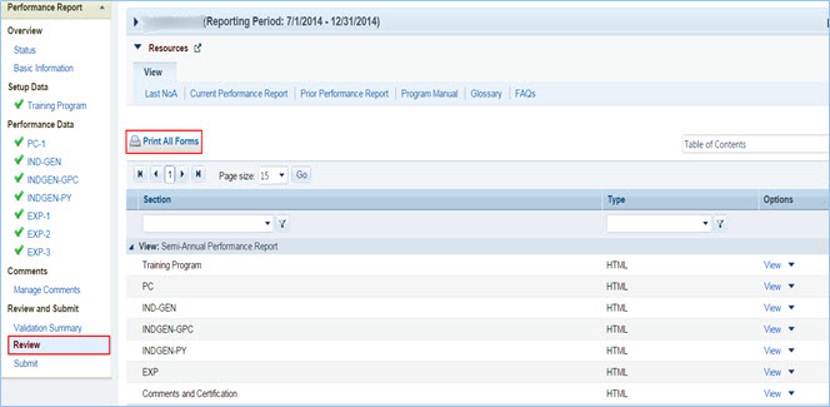Go to previous page pager arrow

155,174
